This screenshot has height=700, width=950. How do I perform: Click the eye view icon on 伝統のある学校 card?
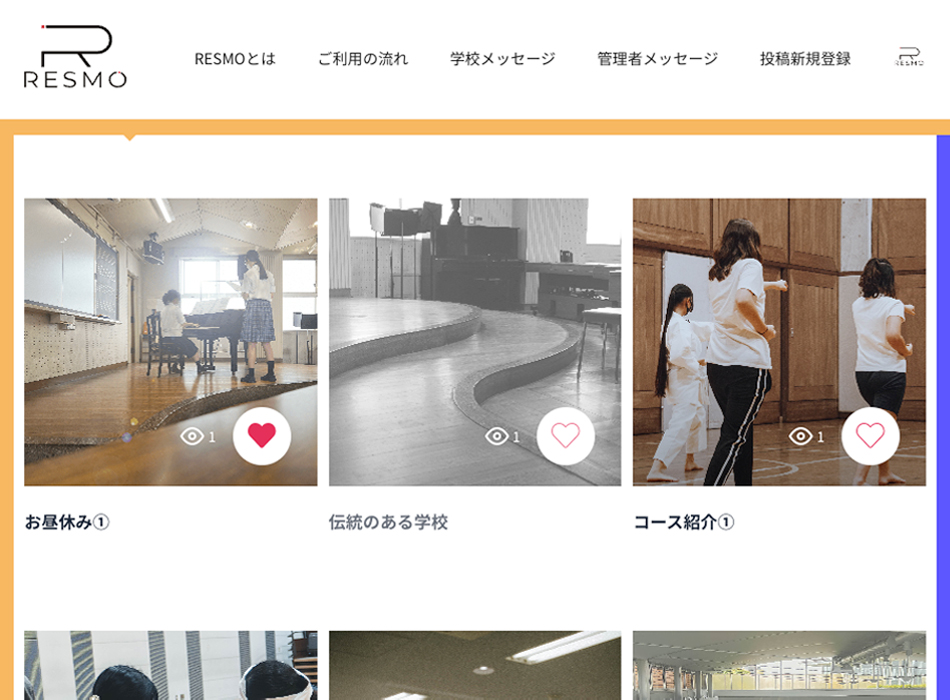[497, 436]
